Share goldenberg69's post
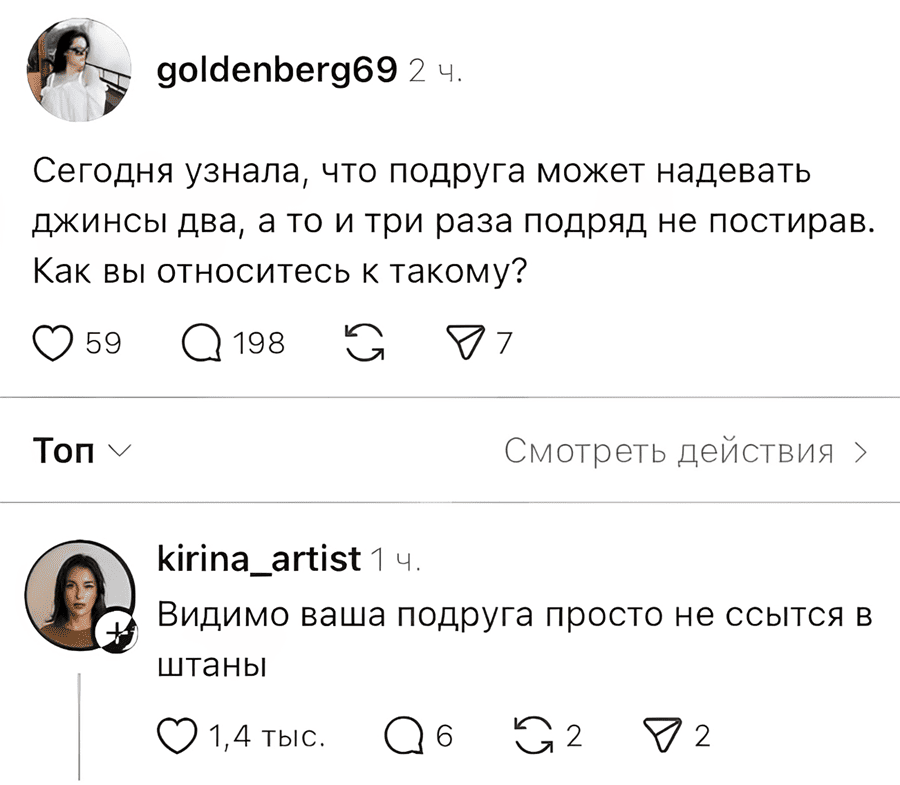The image size is (900, 785). click(x=466, y=342)
